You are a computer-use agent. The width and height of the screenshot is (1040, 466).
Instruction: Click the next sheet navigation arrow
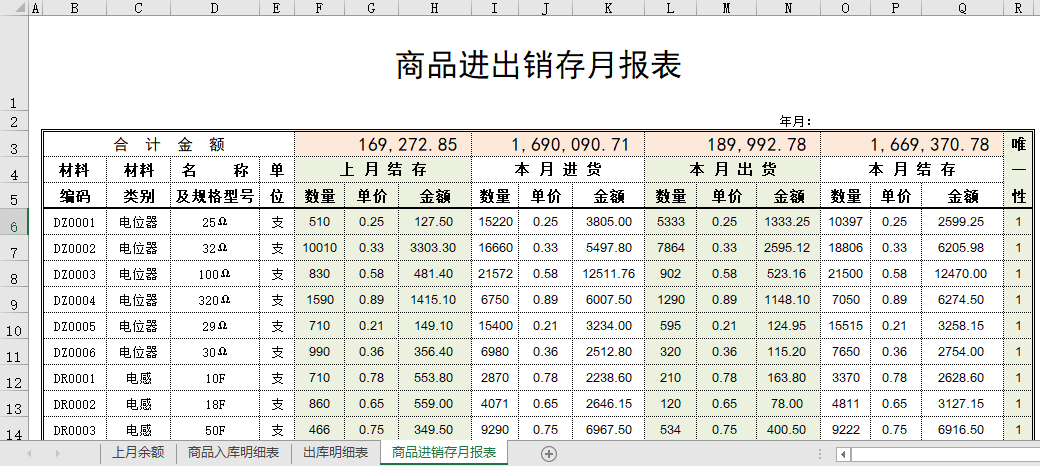pos(56,454)
